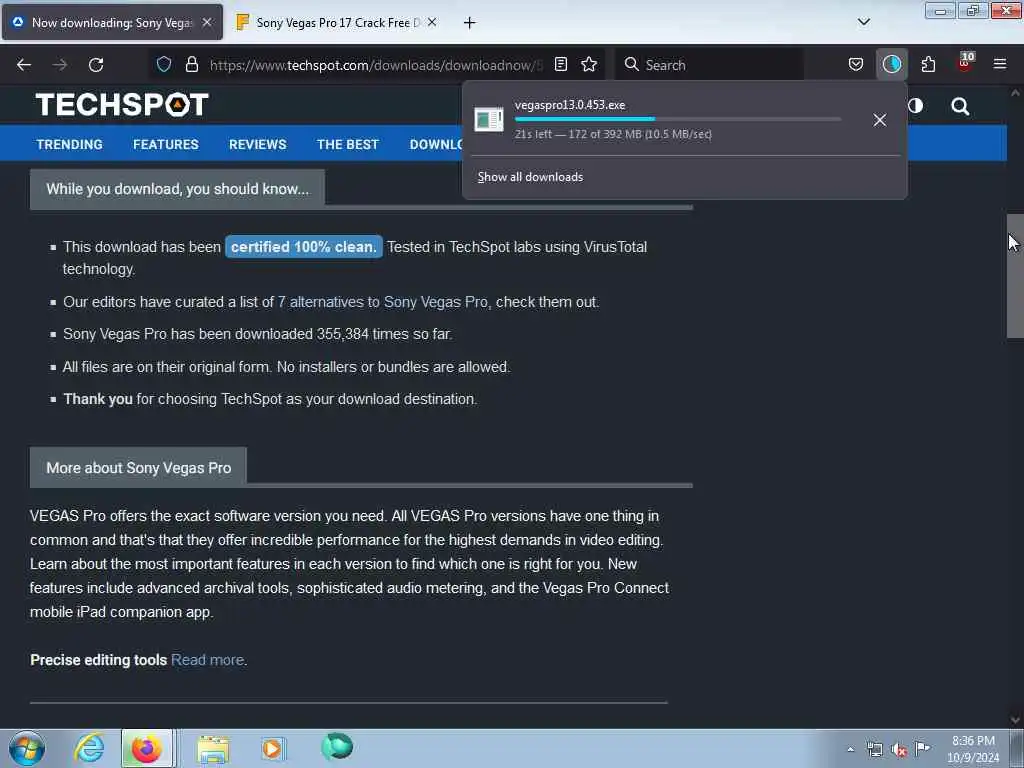The height and width of the screenshot is (768, 1024).
Task: Click the network tray icon
Action: pyautogui.click(x=874, y=750)
